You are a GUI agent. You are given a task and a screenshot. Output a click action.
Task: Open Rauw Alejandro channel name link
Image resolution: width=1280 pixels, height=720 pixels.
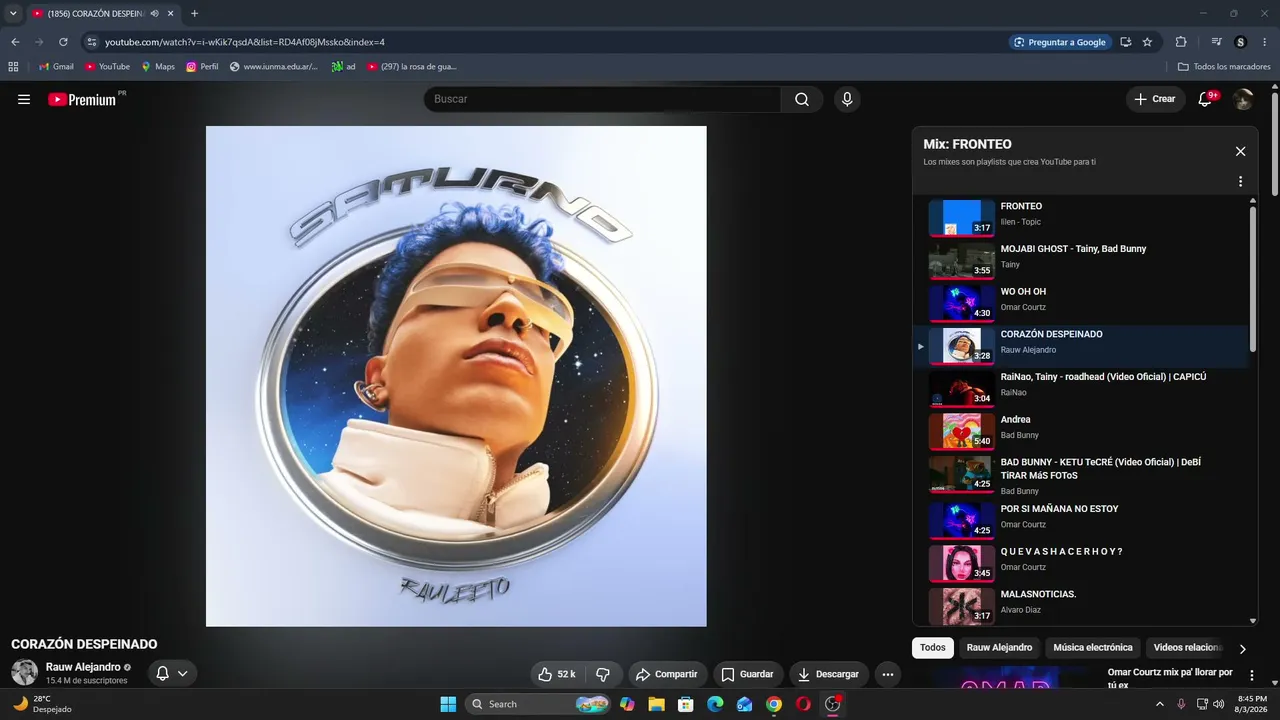[83, 667]
